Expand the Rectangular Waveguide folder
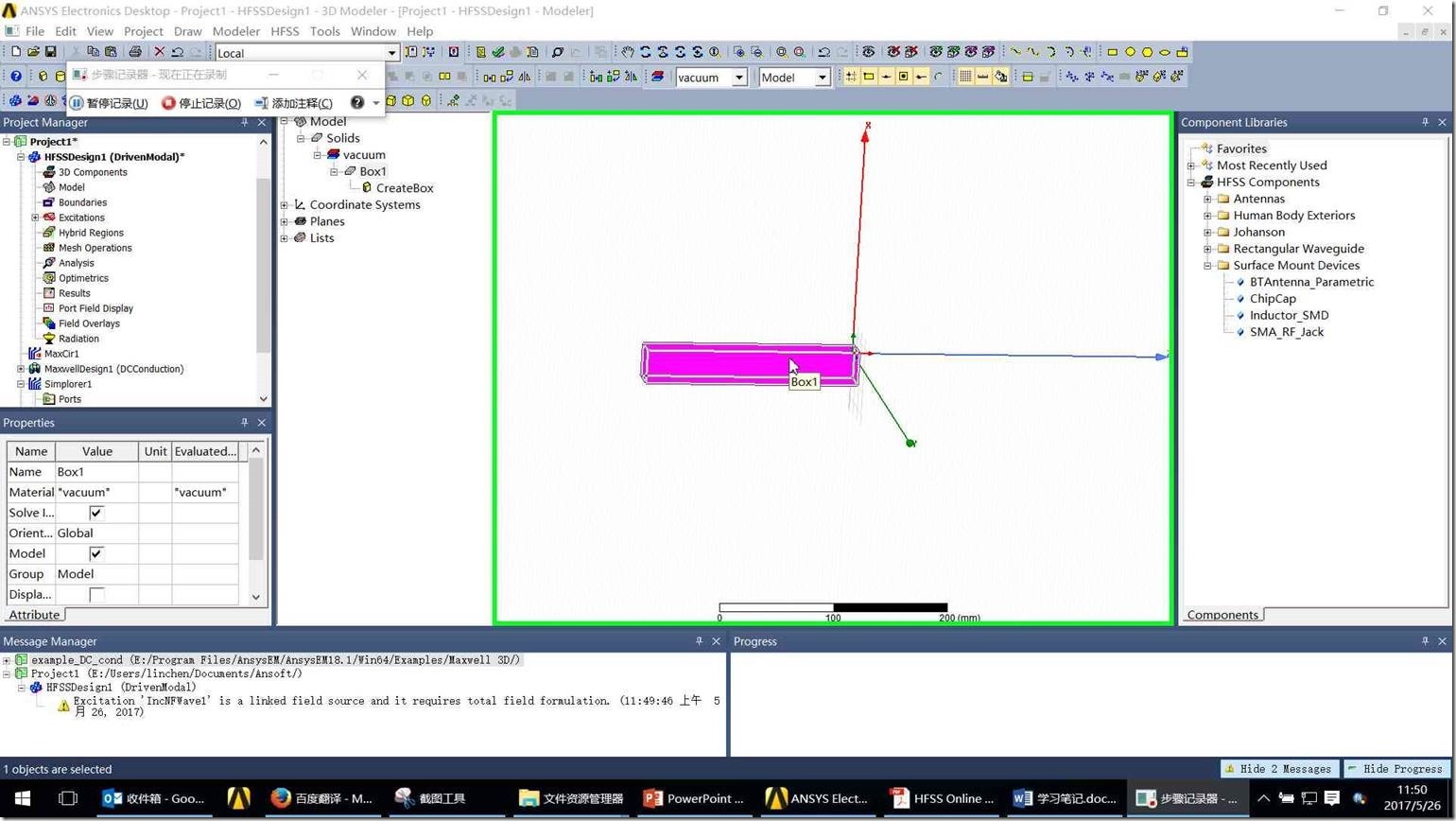The width and height of the screenshot is (1456, 821). pos(1207,249)
